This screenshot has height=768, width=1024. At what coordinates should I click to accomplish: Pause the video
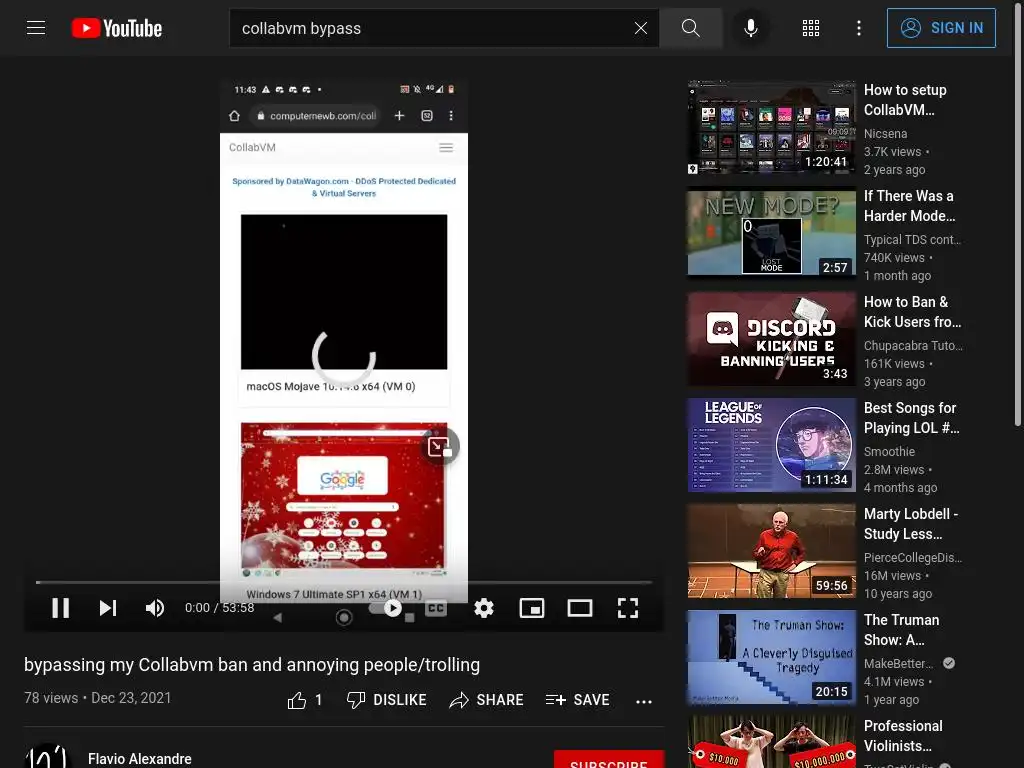coord(61,608)
